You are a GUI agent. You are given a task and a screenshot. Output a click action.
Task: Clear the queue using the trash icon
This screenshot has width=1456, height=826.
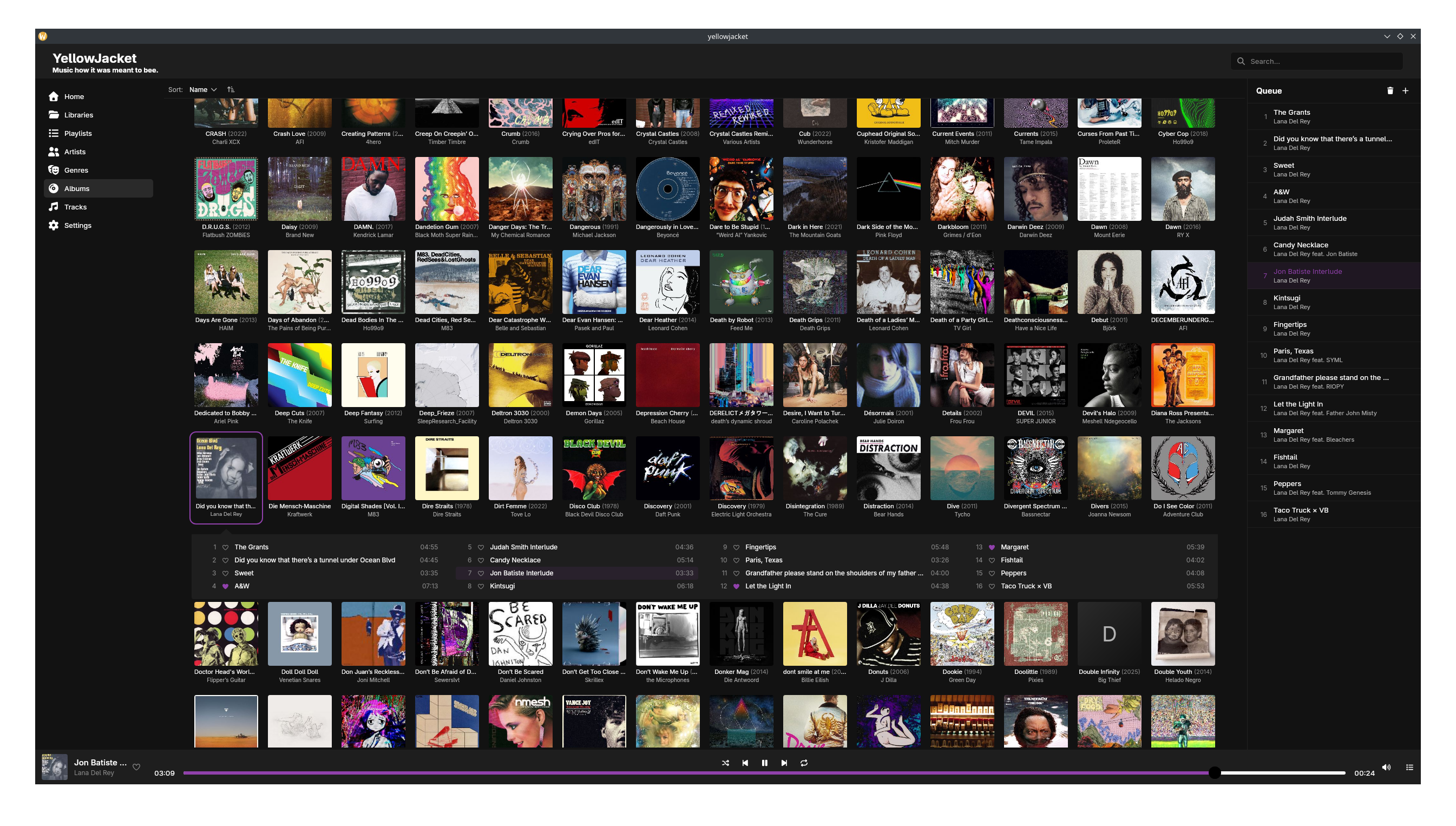coord(1389,90)
